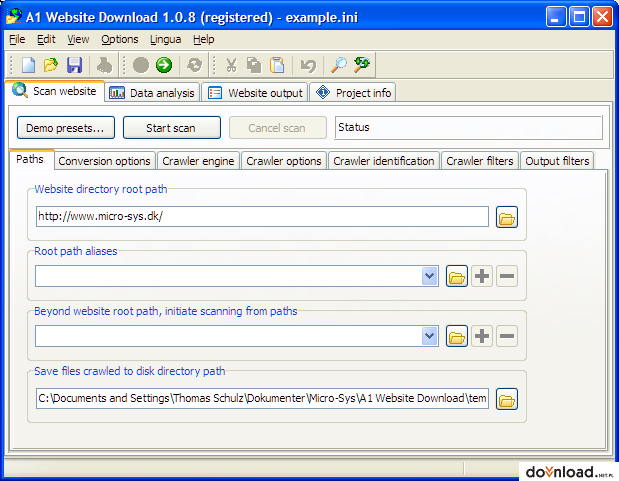The width and height of the screenshot is (619, 481).
Task: Minimize the A1 Website Download window
Action: click(556, 17)
